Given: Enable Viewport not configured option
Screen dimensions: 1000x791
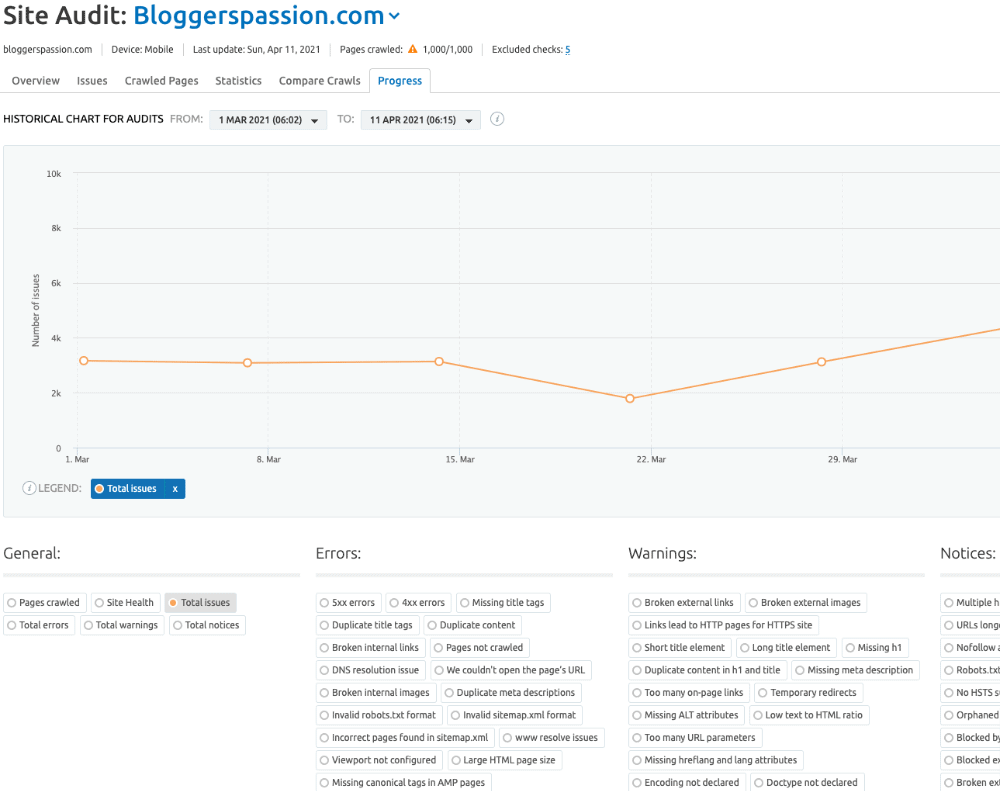Looking at the screenshot, I should tap(379, 760).
